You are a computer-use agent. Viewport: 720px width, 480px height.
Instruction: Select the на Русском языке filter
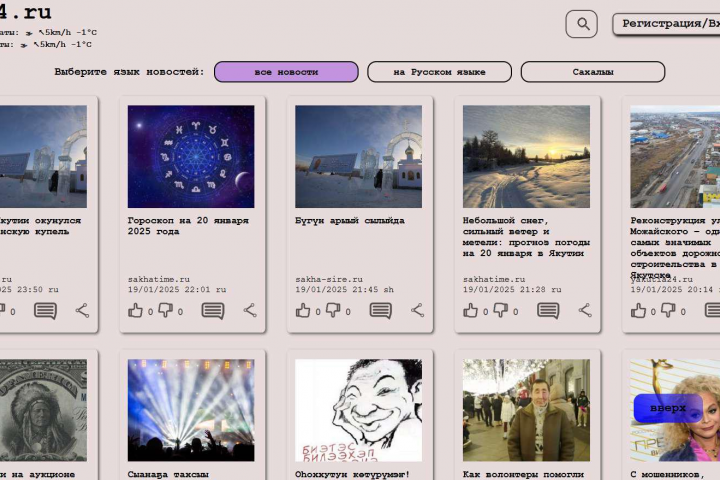pyautogui.click(x=439, y=72)
